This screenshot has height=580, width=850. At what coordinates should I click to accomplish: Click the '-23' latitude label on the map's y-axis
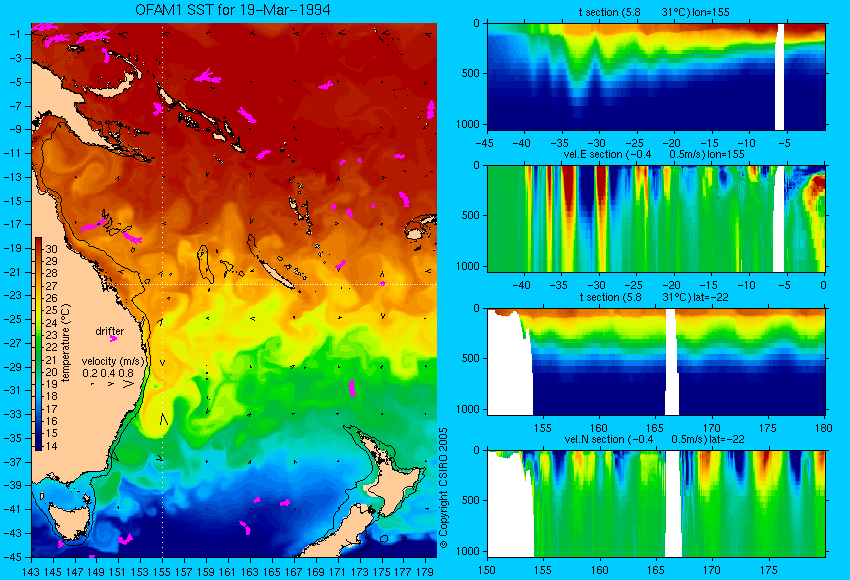pos(13,295)
